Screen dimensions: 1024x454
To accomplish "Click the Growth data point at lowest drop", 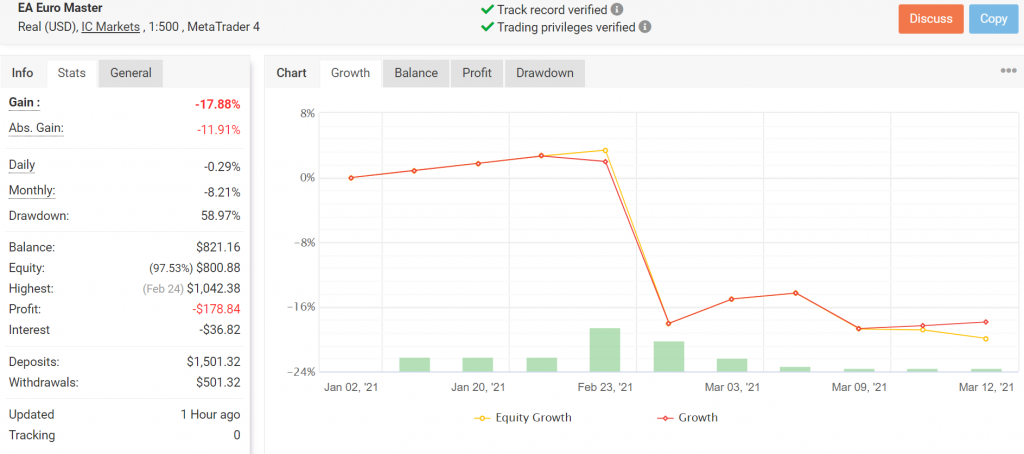I will point(668,323).
